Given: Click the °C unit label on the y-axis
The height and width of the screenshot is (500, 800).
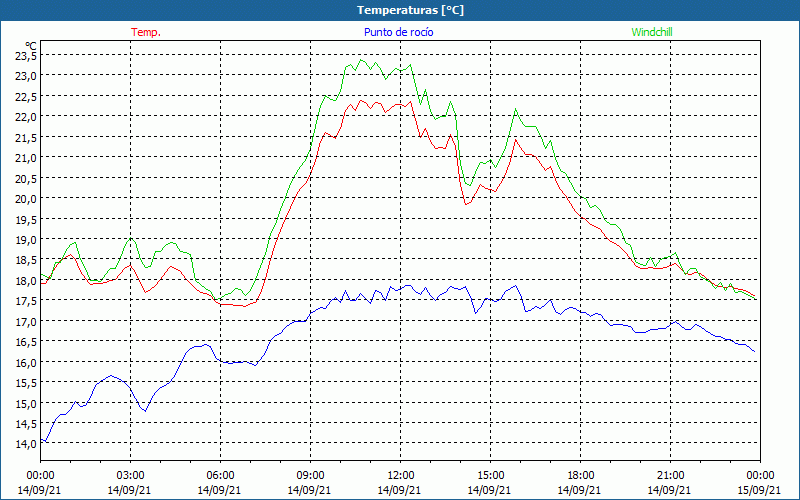Looking at the screenshot, I should [31, 46].
